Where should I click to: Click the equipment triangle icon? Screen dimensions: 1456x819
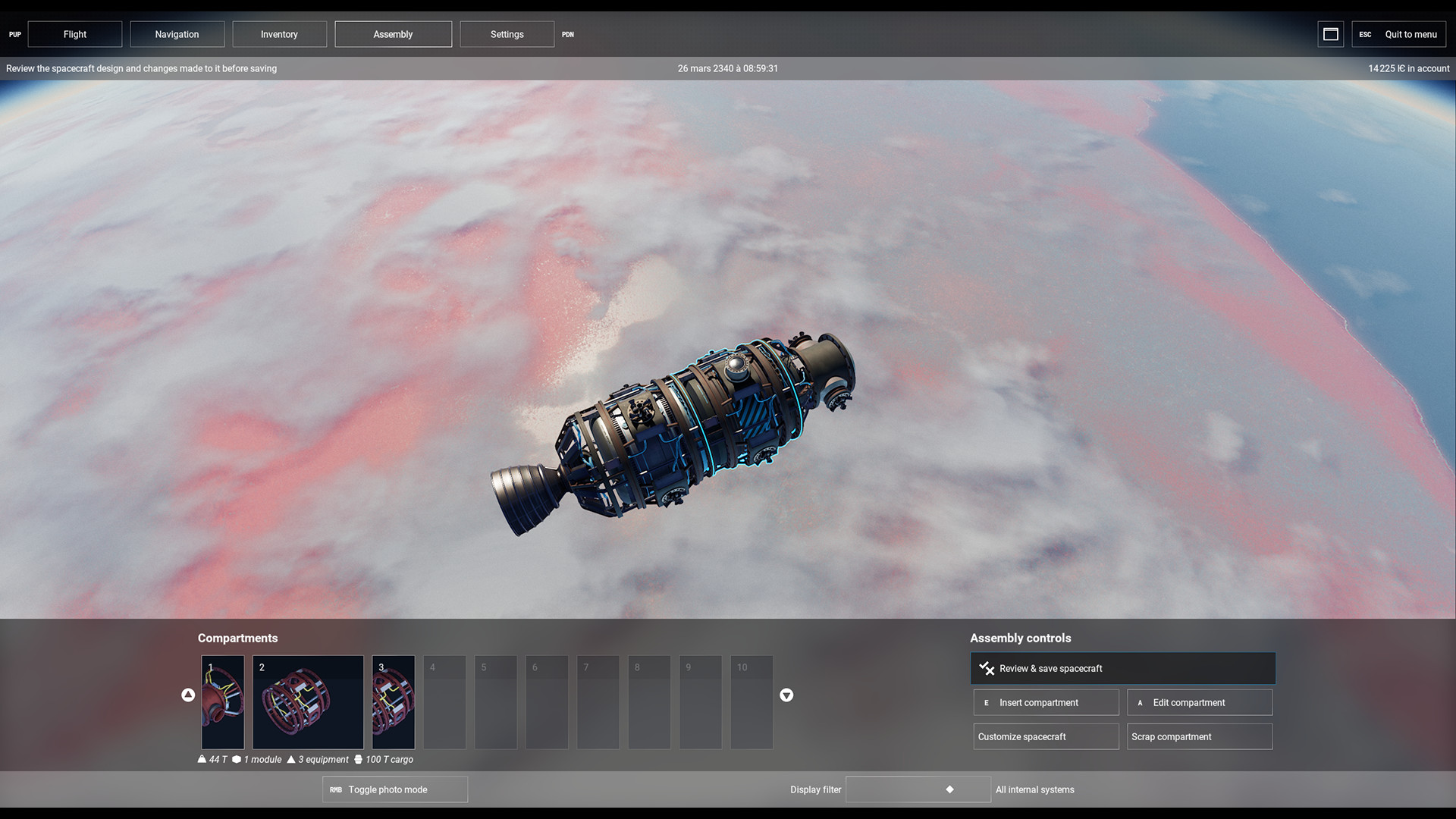pos(291,759)
